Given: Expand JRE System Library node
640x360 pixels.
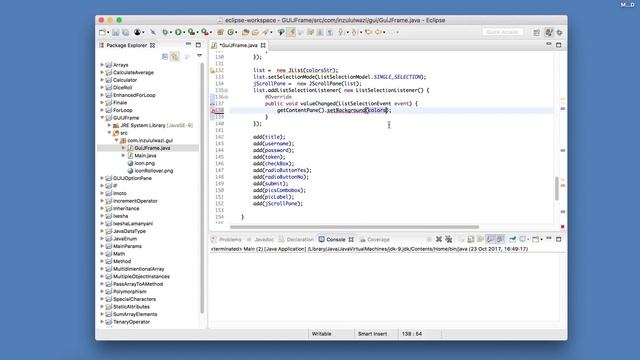Looking at the screenshot, I should coord(109,125).
